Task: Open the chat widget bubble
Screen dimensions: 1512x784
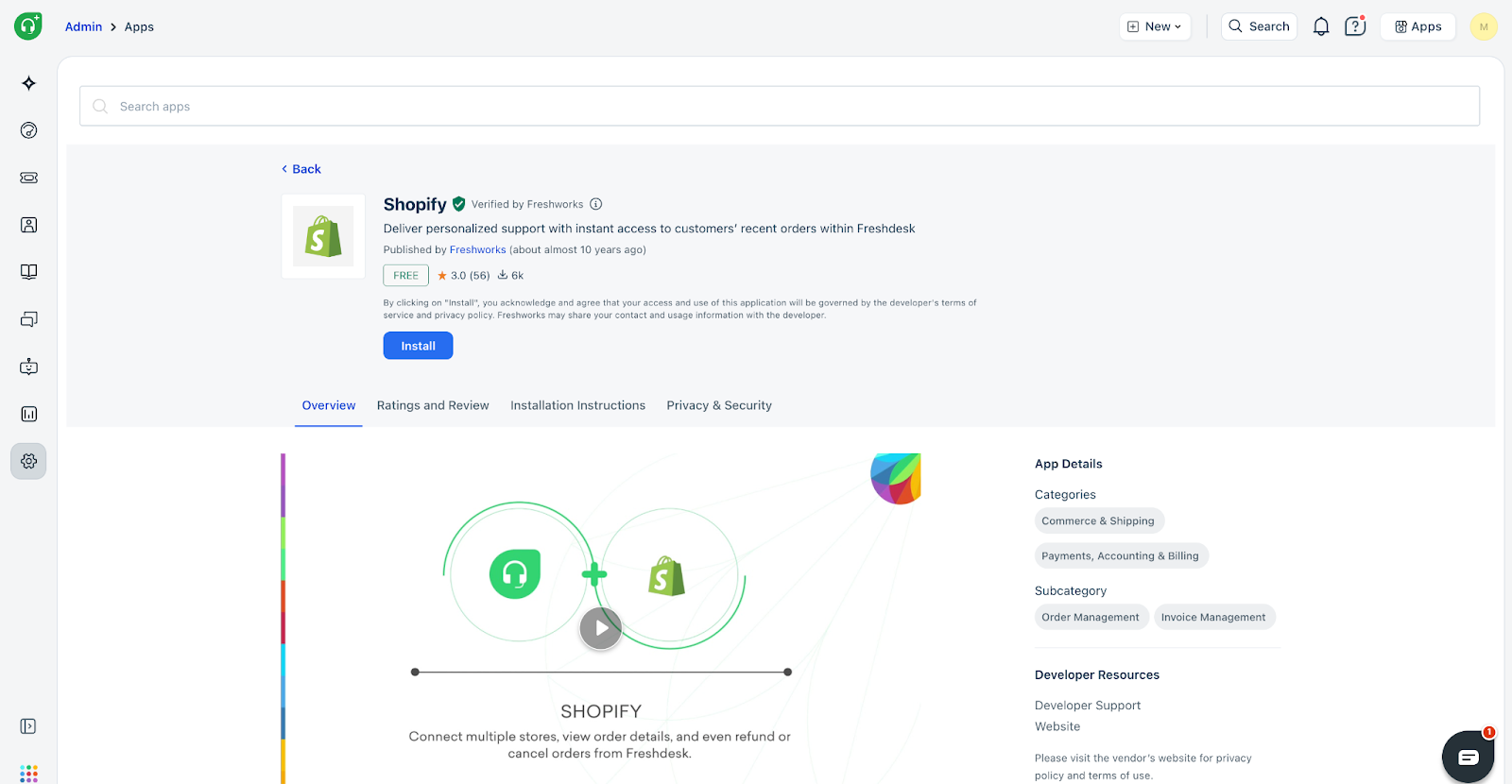Action: (x=1468, y=757)
